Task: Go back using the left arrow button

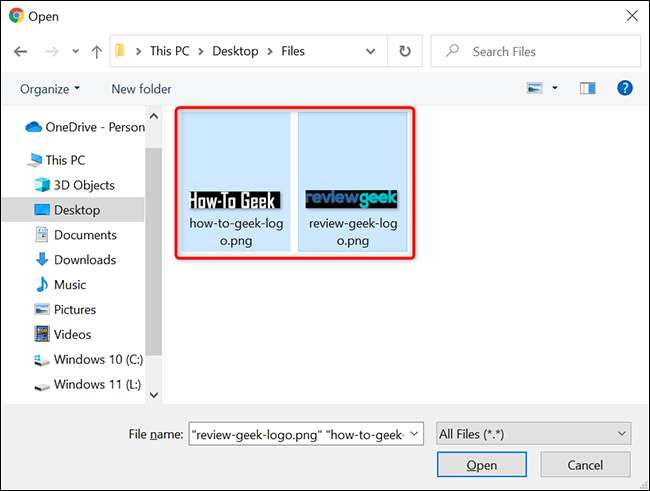Action: click(x=20, y=51)
